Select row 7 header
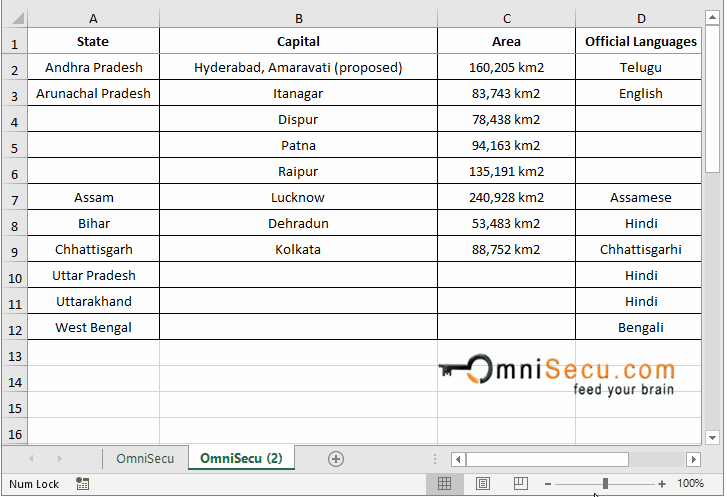The width and height of the screenshot is (727, 497). pyautogui.click(x=14, y=198)
